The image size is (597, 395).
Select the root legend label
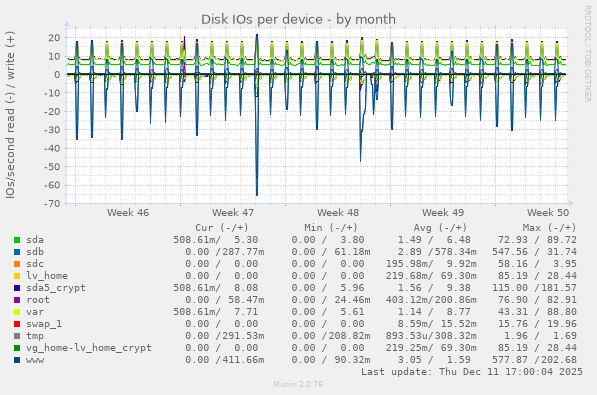(x=38, y=300)
